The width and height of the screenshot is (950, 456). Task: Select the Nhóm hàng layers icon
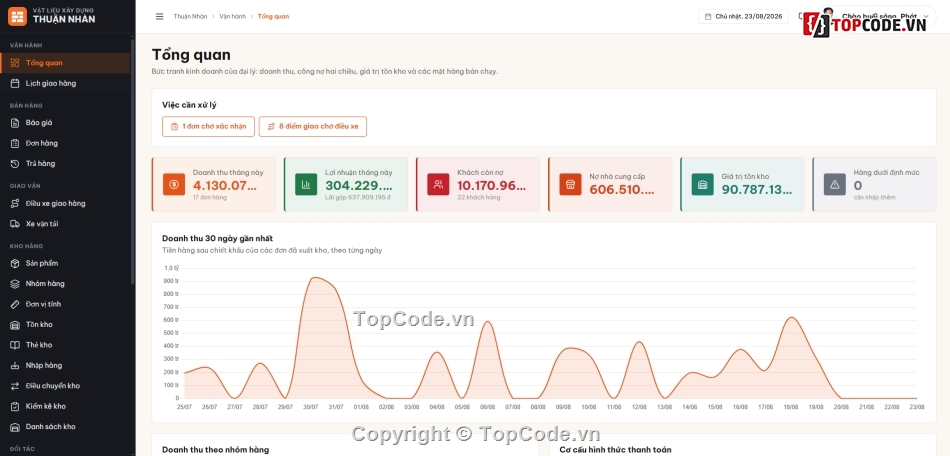tap(15, 284)
